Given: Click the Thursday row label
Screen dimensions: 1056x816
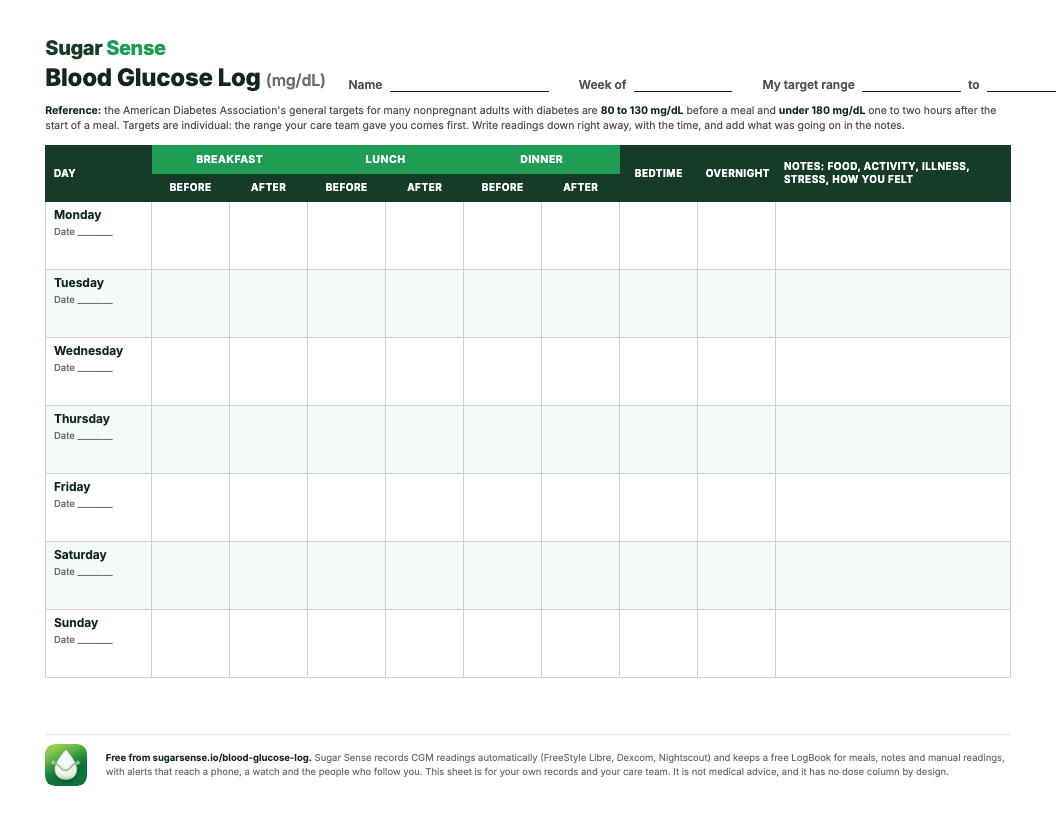Looking at the screenshot, I should [81, 419].
